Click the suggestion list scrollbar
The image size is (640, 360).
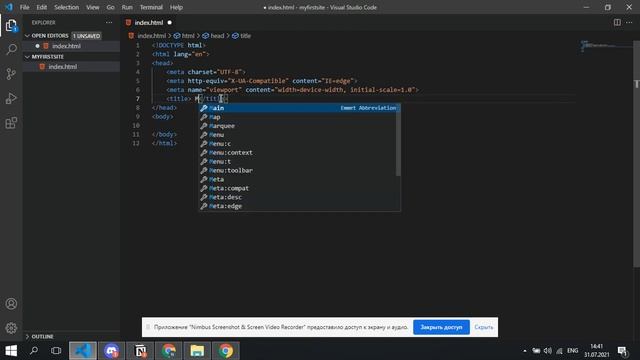[x=398, y=140]
